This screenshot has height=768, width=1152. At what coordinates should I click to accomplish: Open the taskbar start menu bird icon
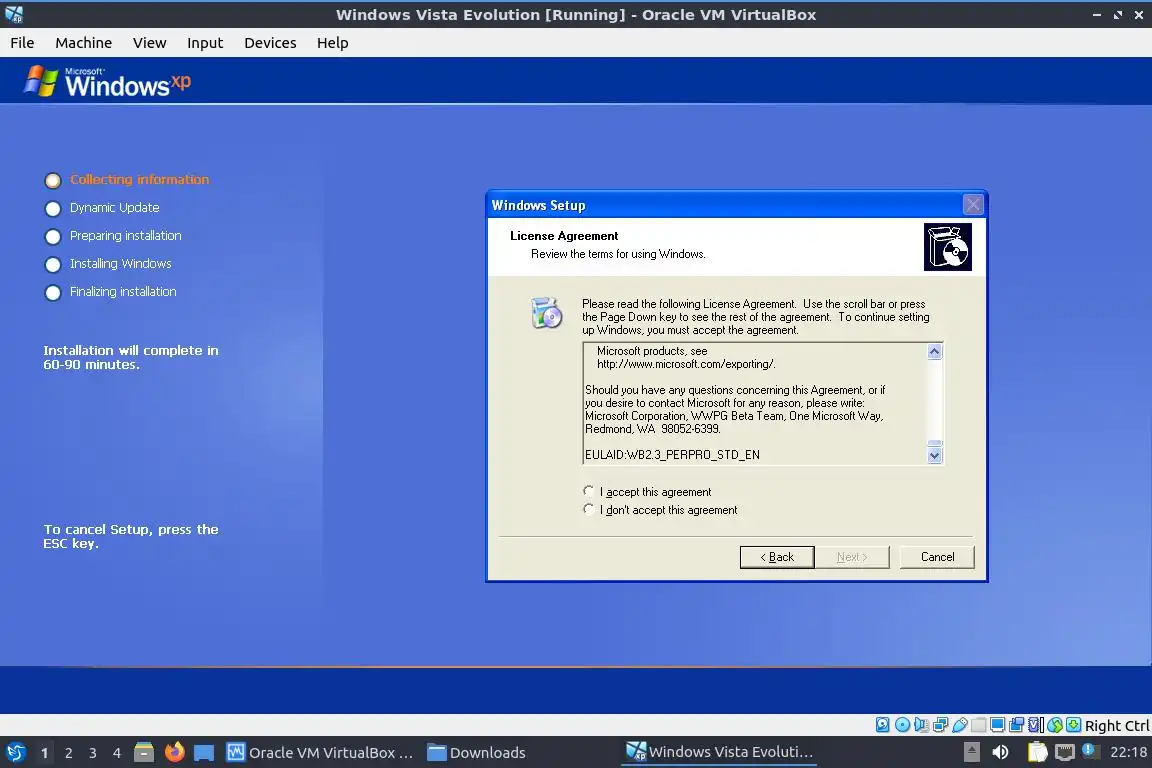pos(16,752)
